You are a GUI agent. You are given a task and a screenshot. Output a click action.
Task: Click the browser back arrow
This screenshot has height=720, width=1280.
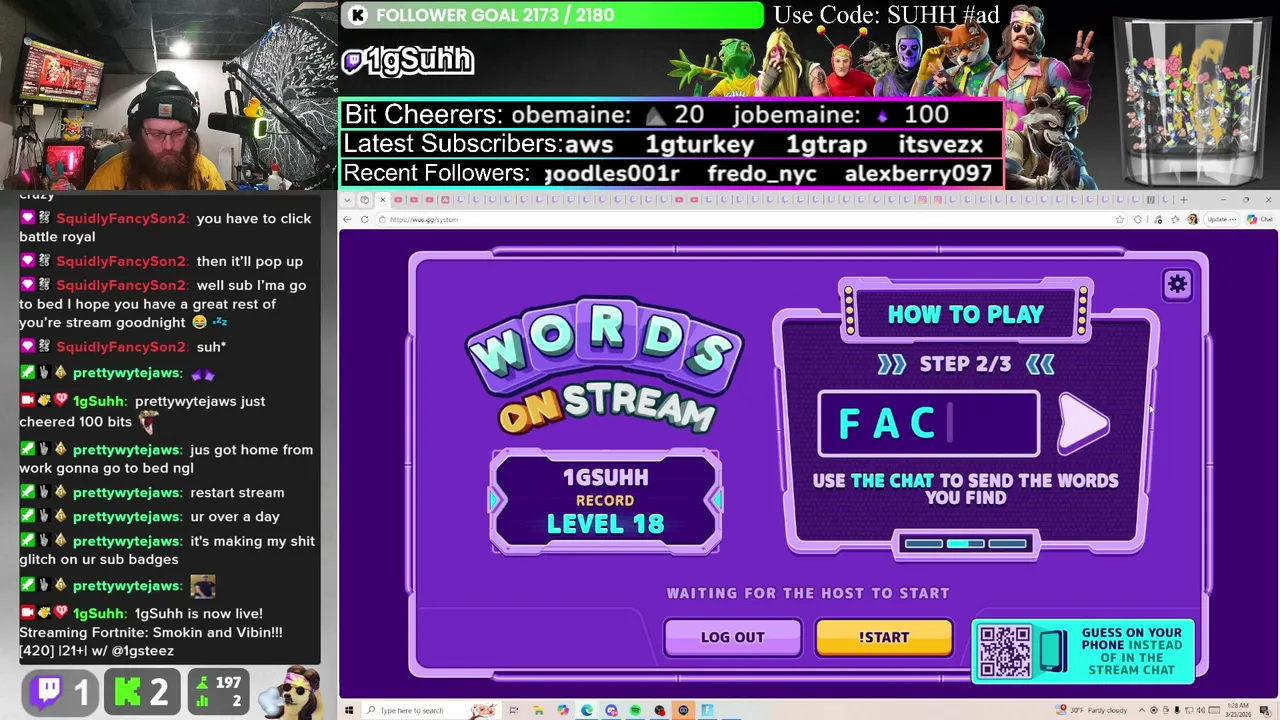[347, 219]
